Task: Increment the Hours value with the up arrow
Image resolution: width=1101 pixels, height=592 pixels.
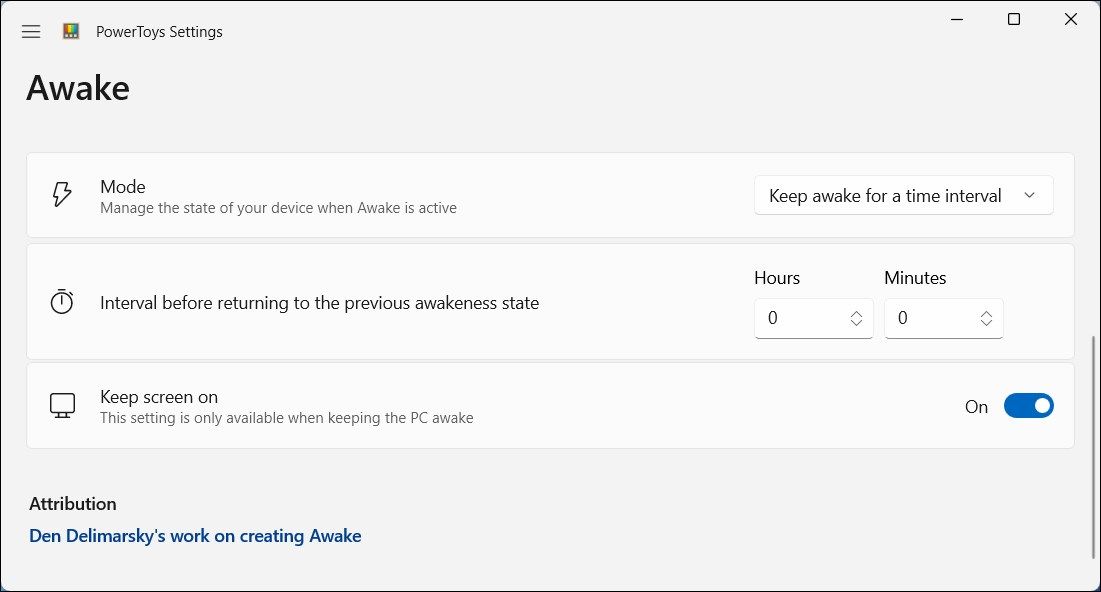Action: (856, 312)
